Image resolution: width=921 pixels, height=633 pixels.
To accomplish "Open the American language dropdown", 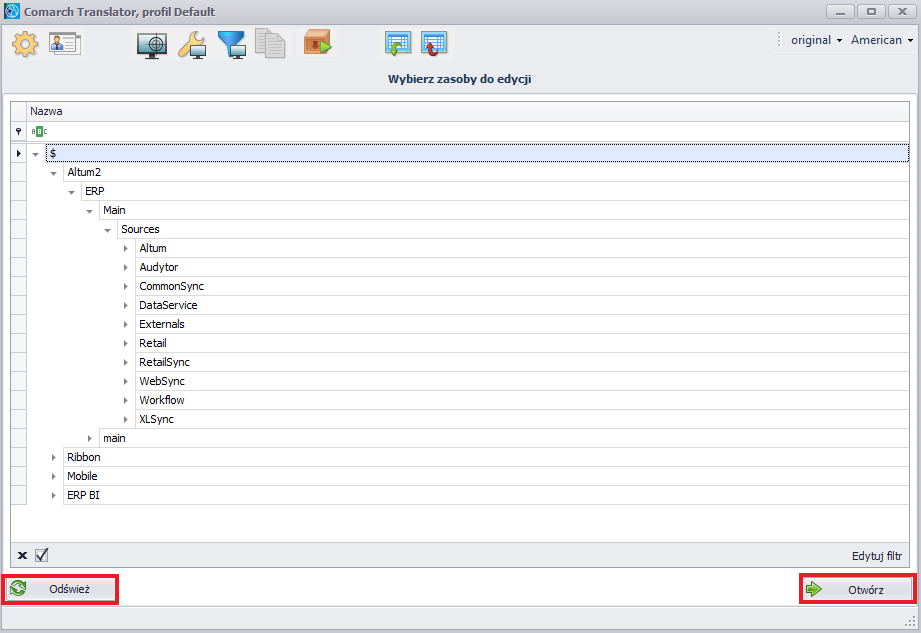I will [x=882, y=40].
